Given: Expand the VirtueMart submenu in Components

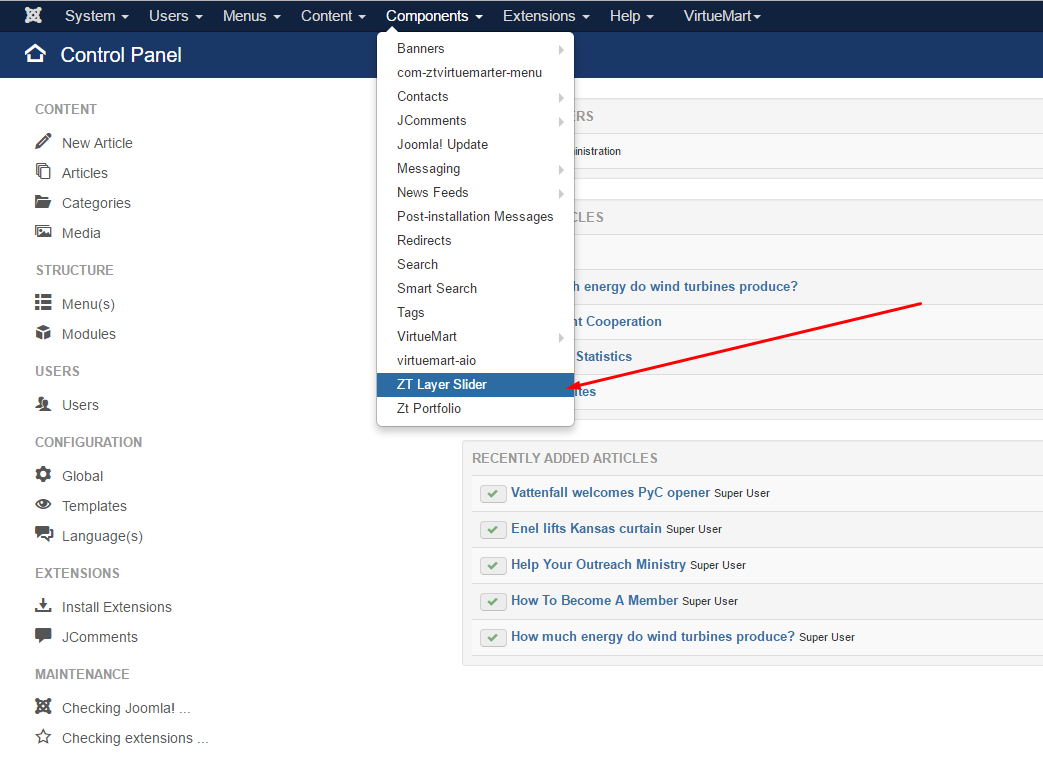Looking at the screenshot, I should tap(475, 337).
